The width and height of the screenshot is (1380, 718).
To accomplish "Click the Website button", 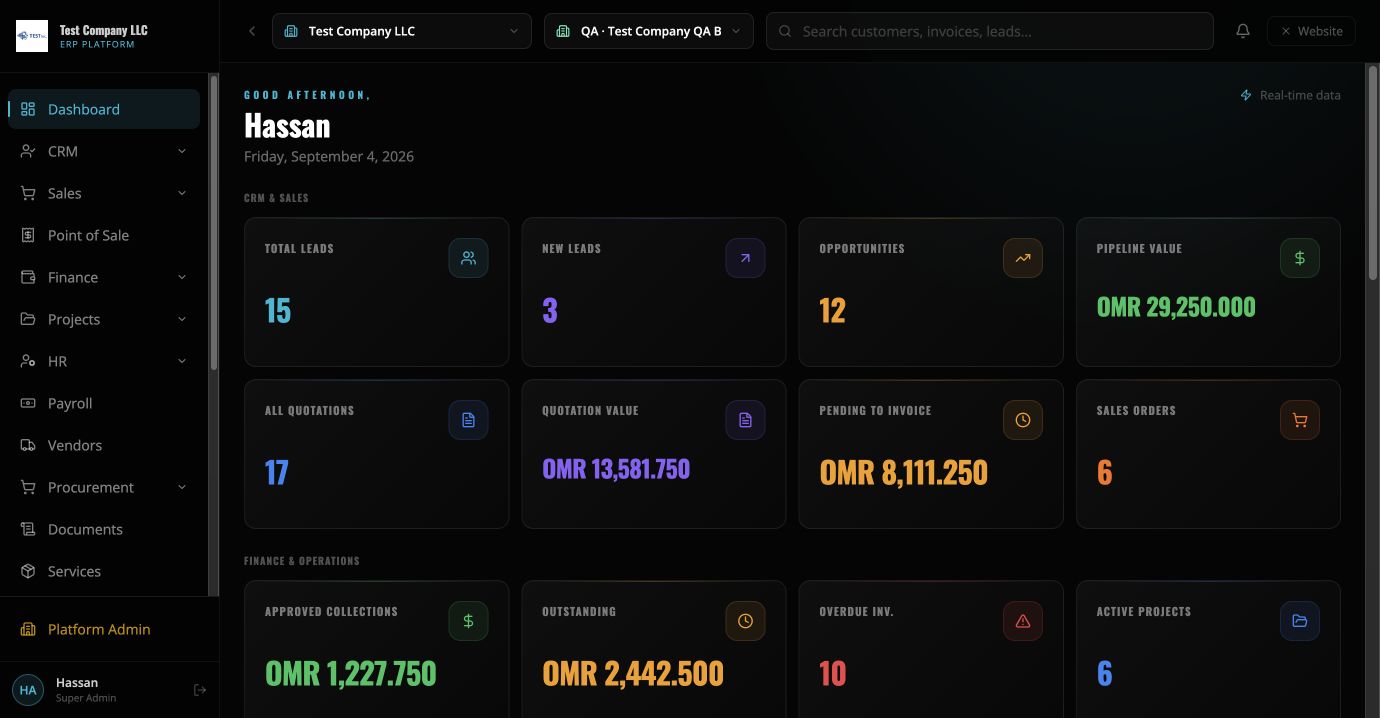I will [x=1311, y=31].
